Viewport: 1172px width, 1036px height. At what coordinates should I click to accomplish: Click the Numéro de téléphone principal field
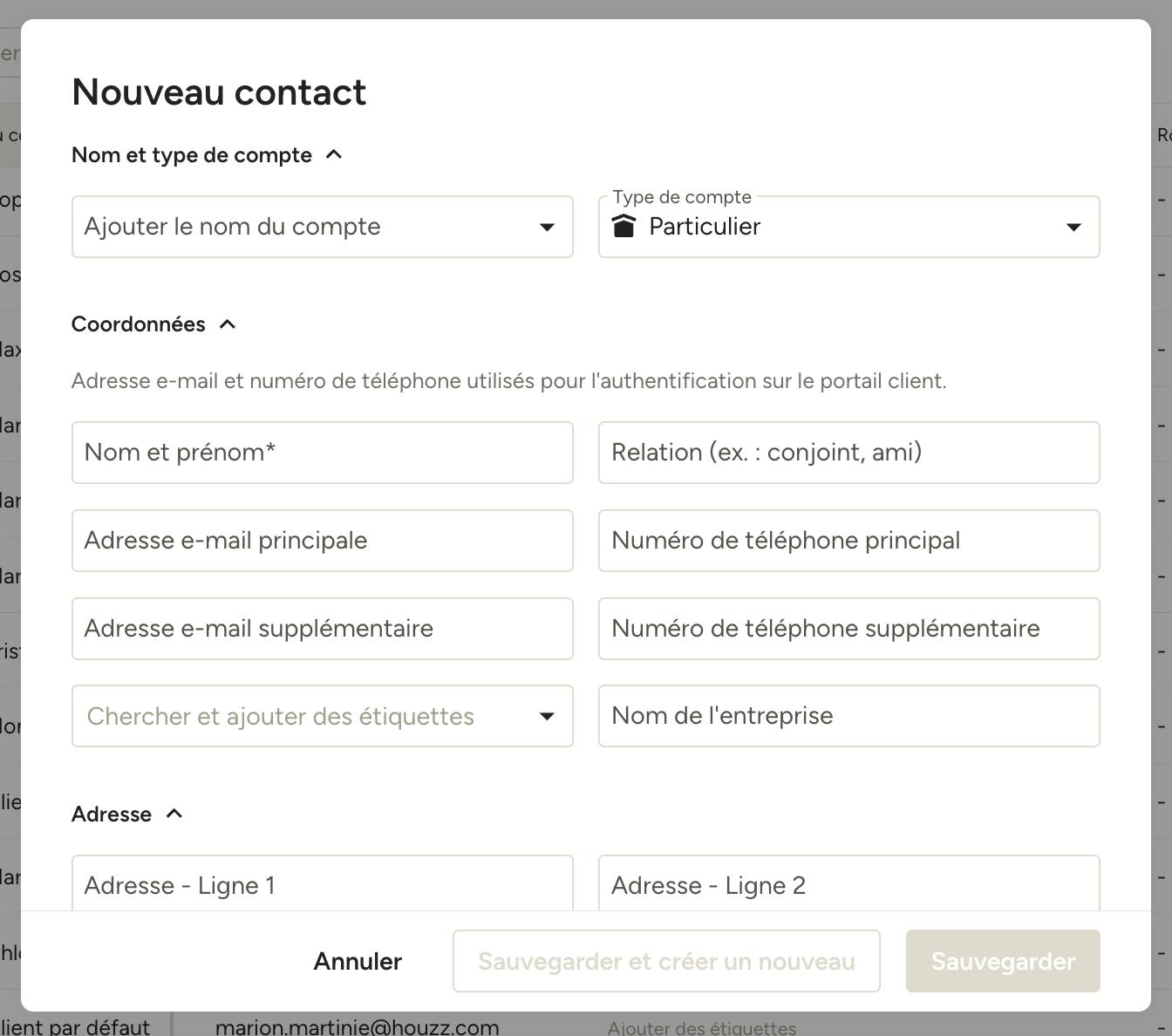(848, 541)
